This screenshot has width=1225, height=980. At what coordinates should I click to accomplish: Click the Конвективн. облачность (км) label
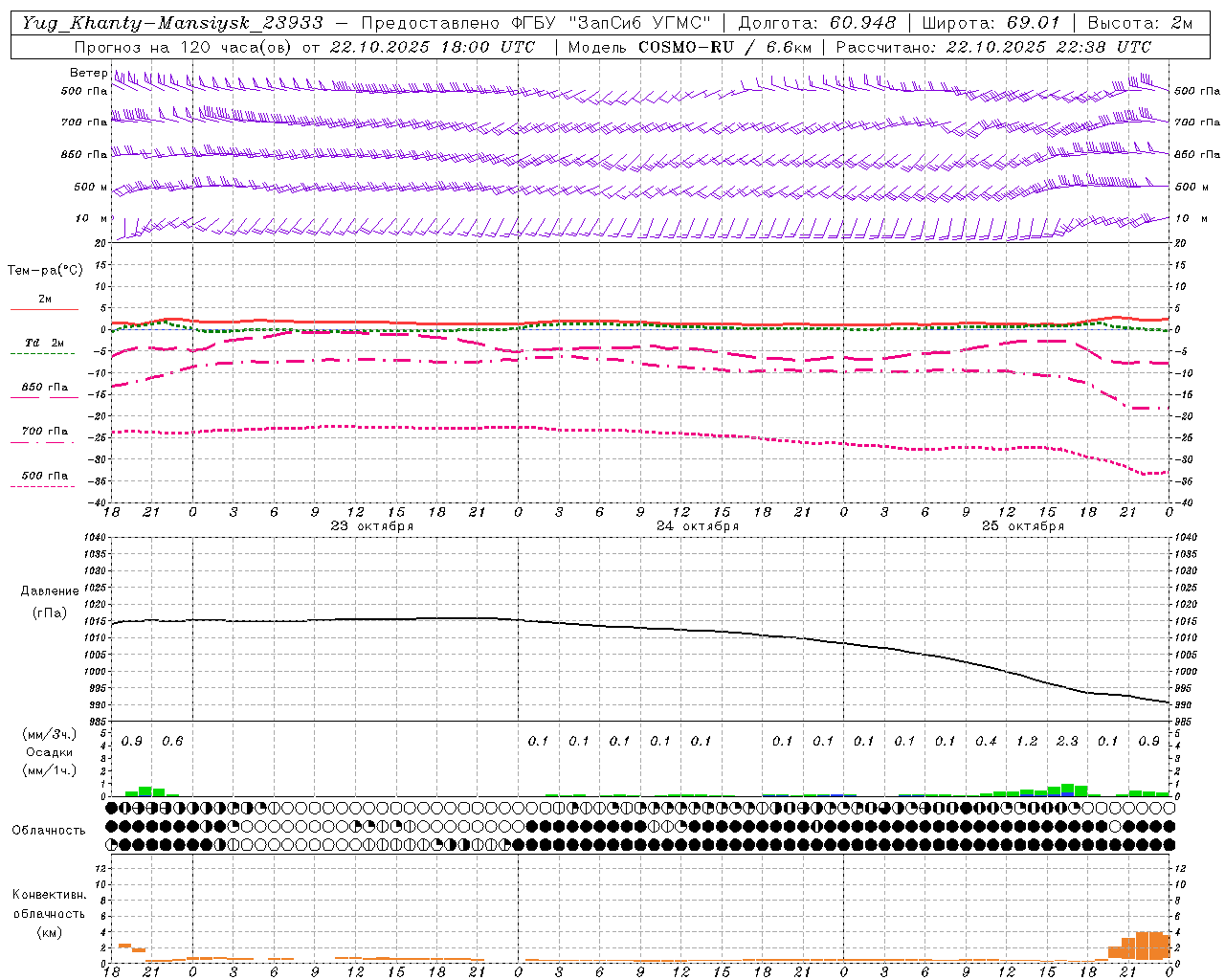[49, 913]
